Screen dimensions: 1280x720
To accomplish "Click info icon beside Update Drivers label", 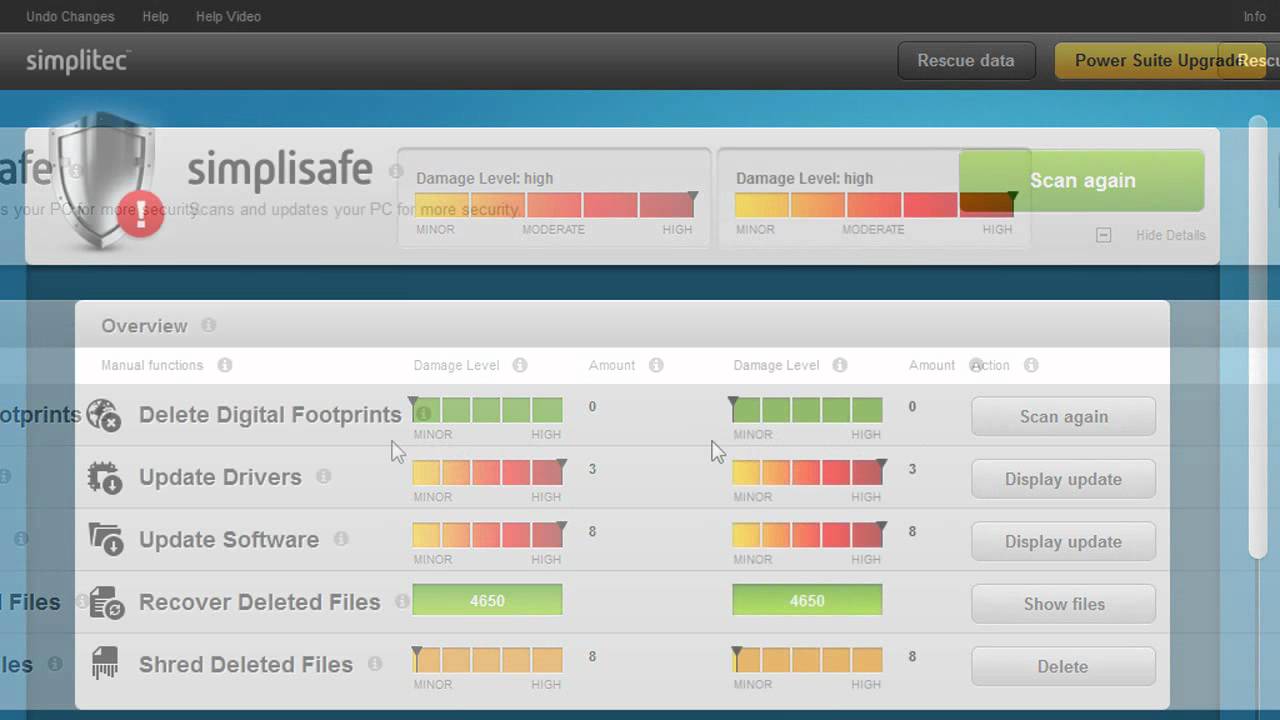I will [x=323, y=476].
